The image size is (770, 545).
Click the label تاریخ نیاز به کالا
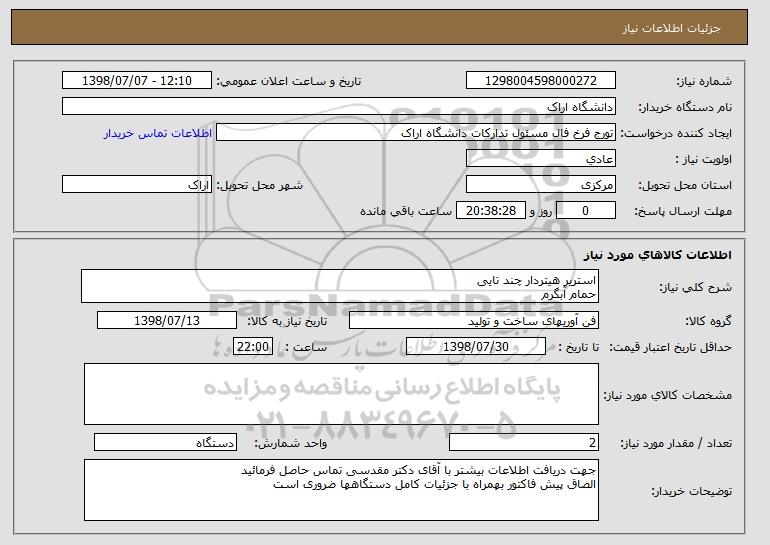(287, 321)
